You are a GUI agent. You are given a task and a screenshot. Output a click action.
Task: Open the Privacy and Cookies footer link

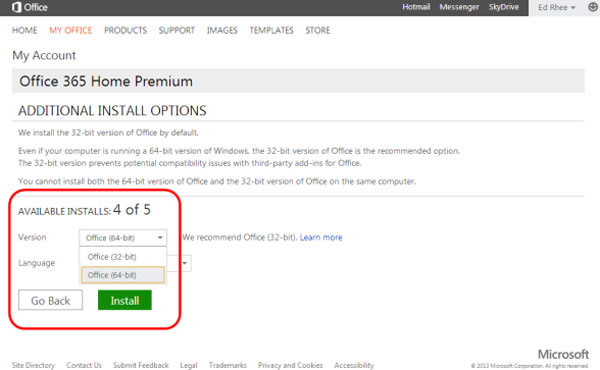pos(290,365)
